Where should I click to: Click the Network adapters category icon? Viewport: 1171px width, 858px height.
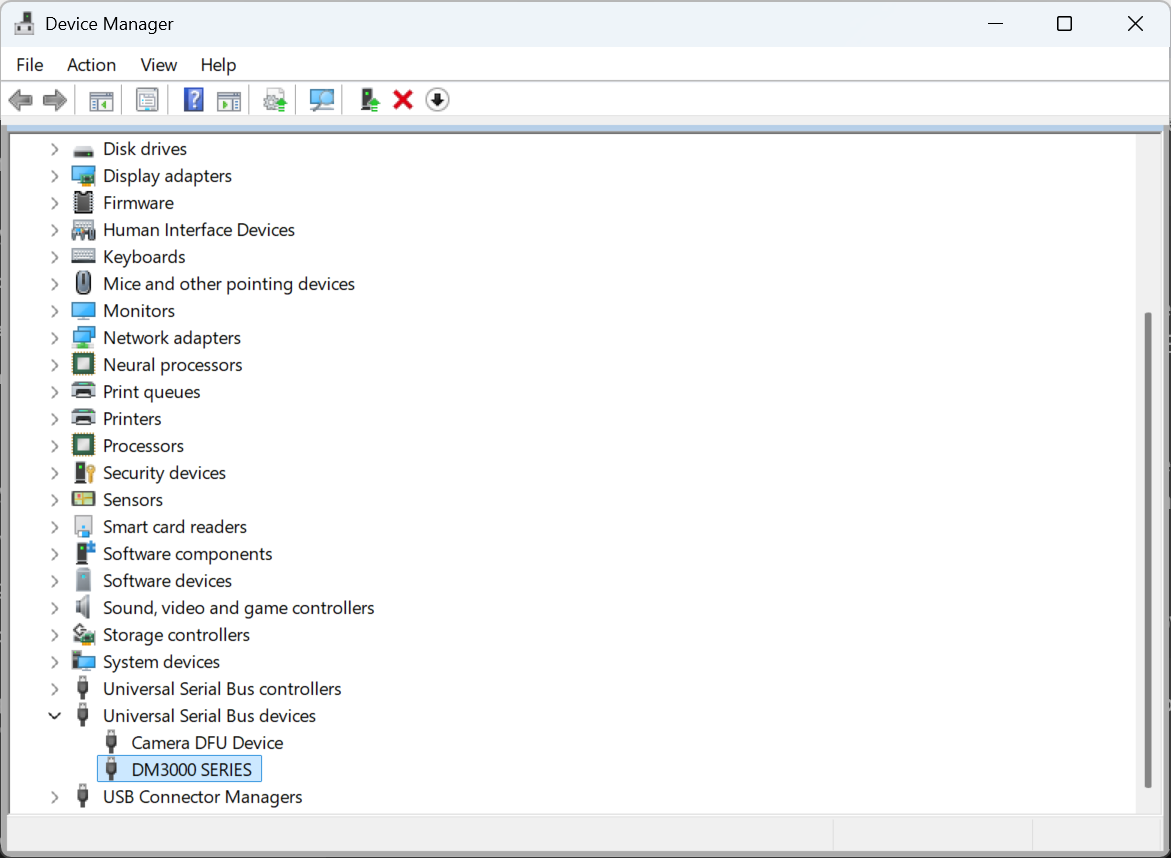pyautogui.click(x=83, y=338)
